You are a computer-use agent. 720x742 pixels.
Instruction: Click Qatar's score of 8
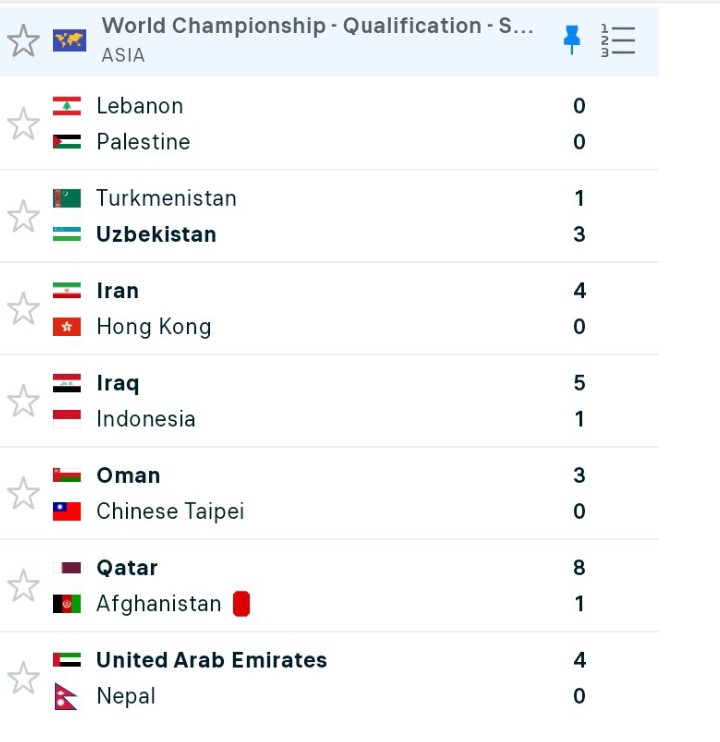tap(579, 568)
